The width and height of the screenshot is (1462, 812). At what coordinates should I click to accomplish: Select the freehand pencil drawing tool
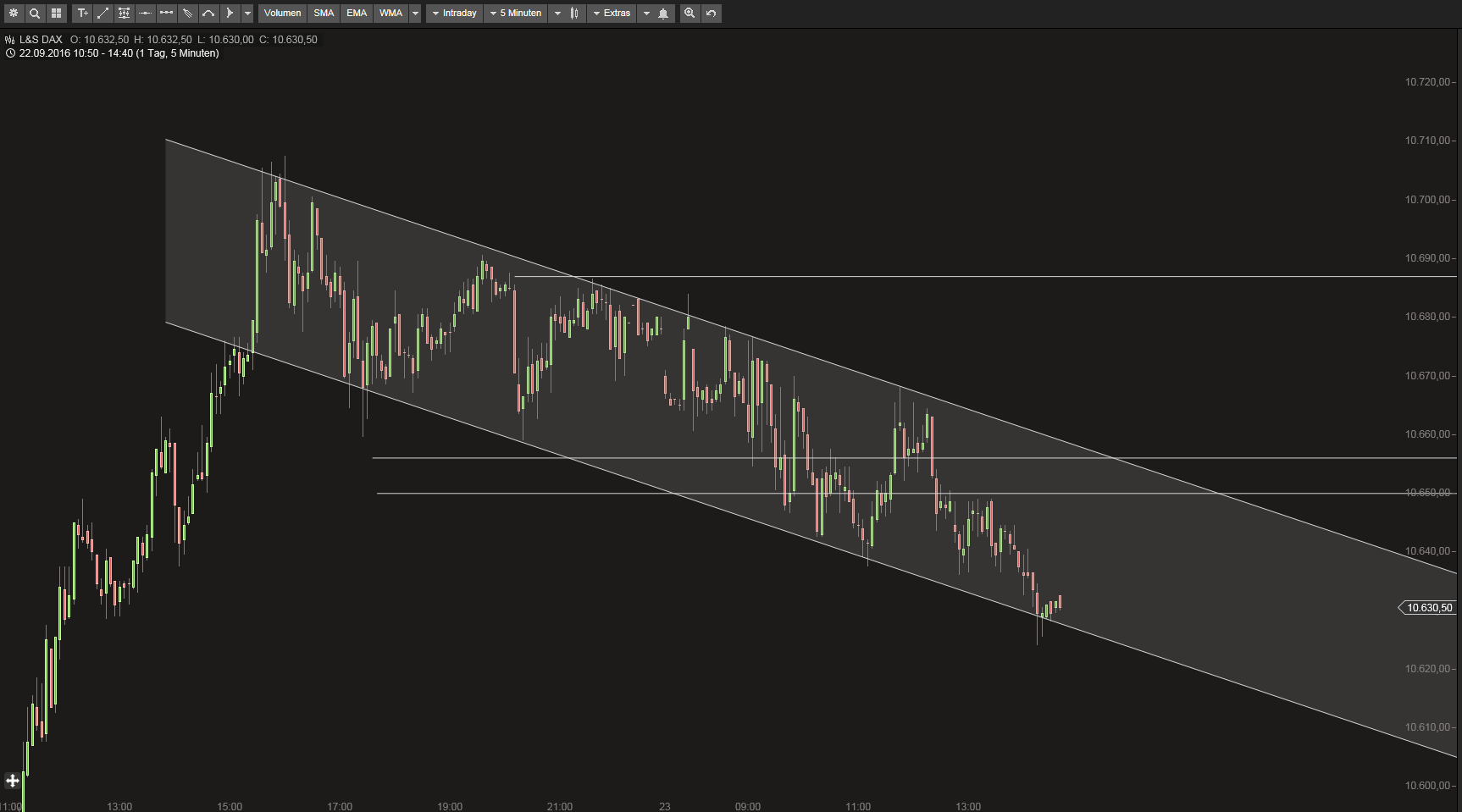(x=187, y=13)
